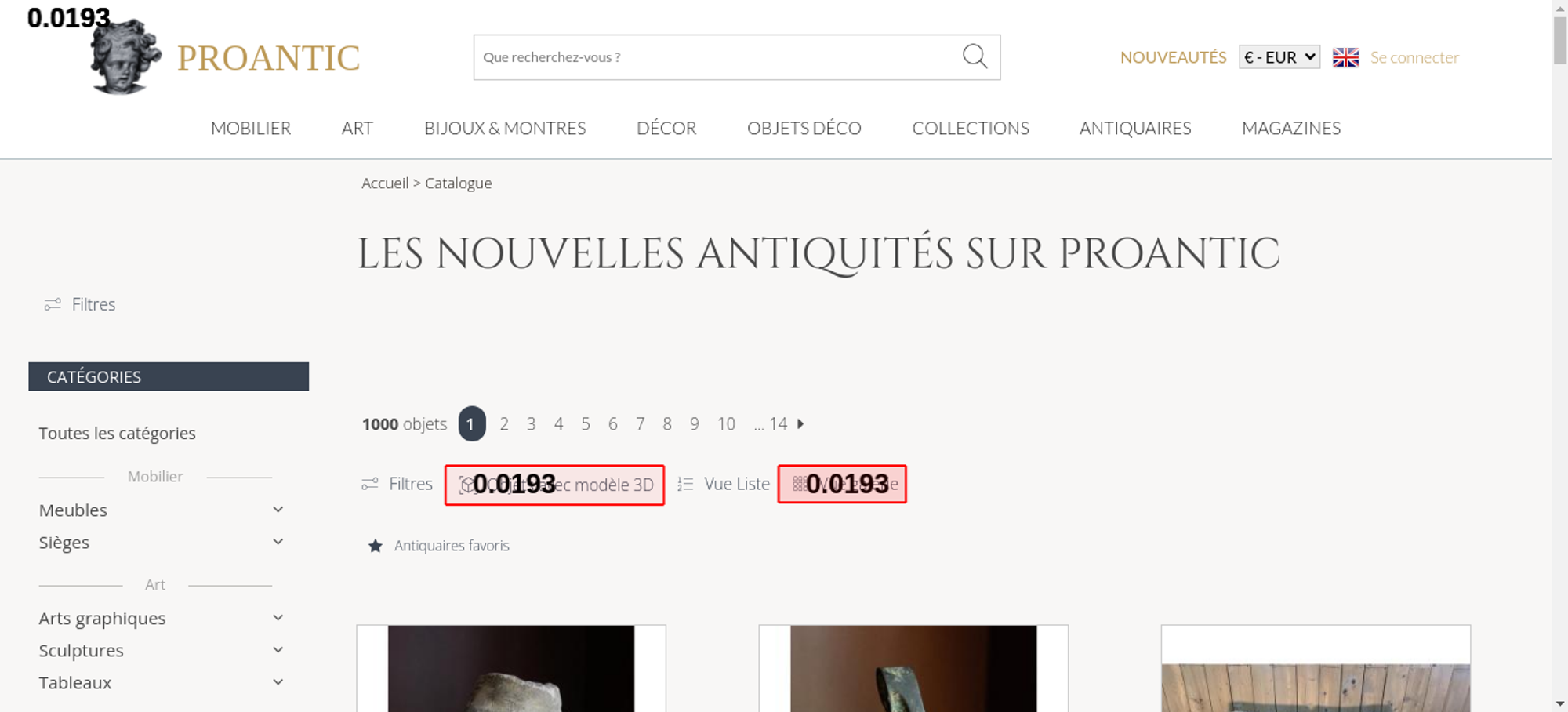The height and width of the screenshot is (712, 1568).
Task: Open the MOBILIER menu
Action: click(x=251, y=128)
